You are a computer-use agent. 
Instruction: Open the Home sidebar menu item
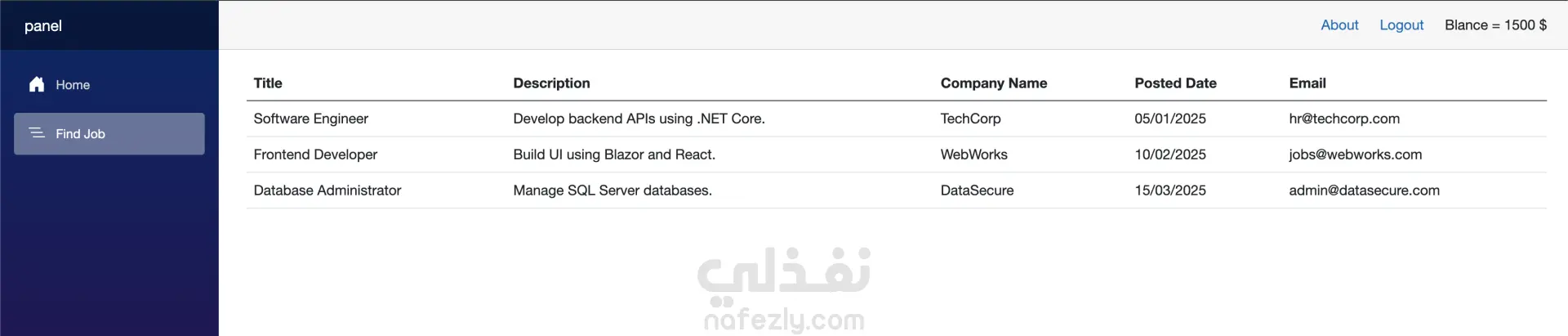click(x=73, y=85)
